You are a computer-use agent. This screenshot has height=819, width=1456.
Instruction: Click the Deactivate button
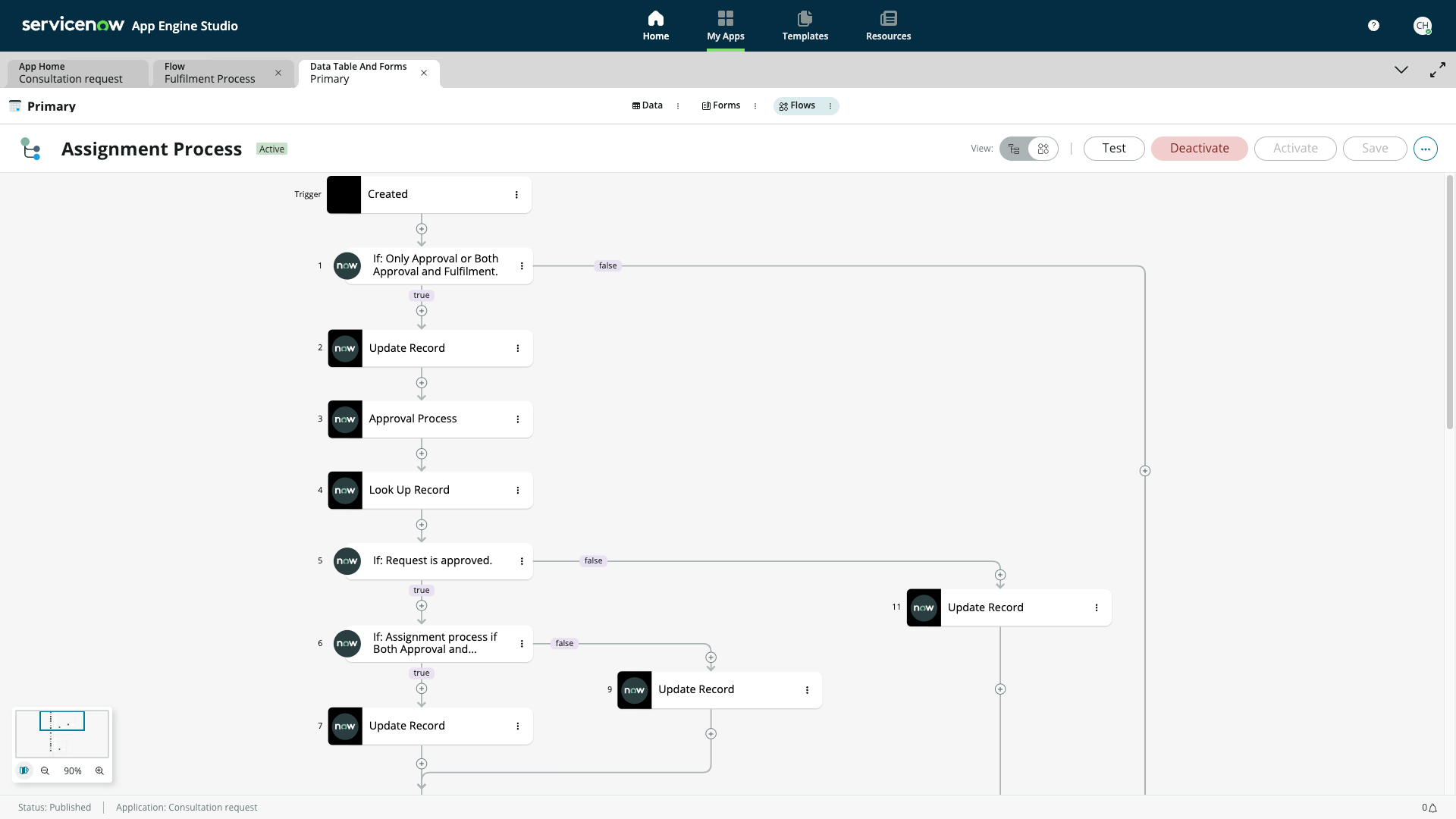pyautogui.click(x=1198, y=149)
